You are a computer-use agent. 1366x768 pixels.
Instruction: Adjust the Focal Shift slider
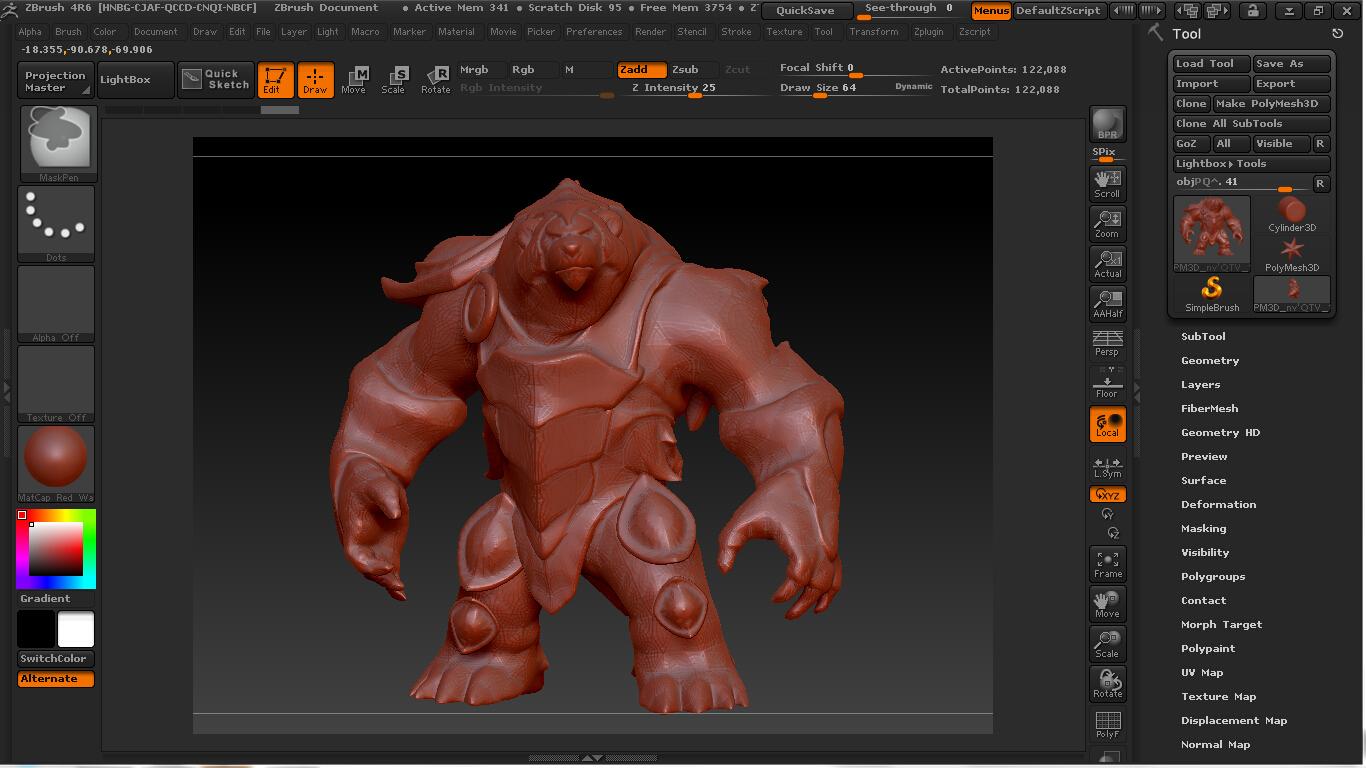[x=856, y=69]
